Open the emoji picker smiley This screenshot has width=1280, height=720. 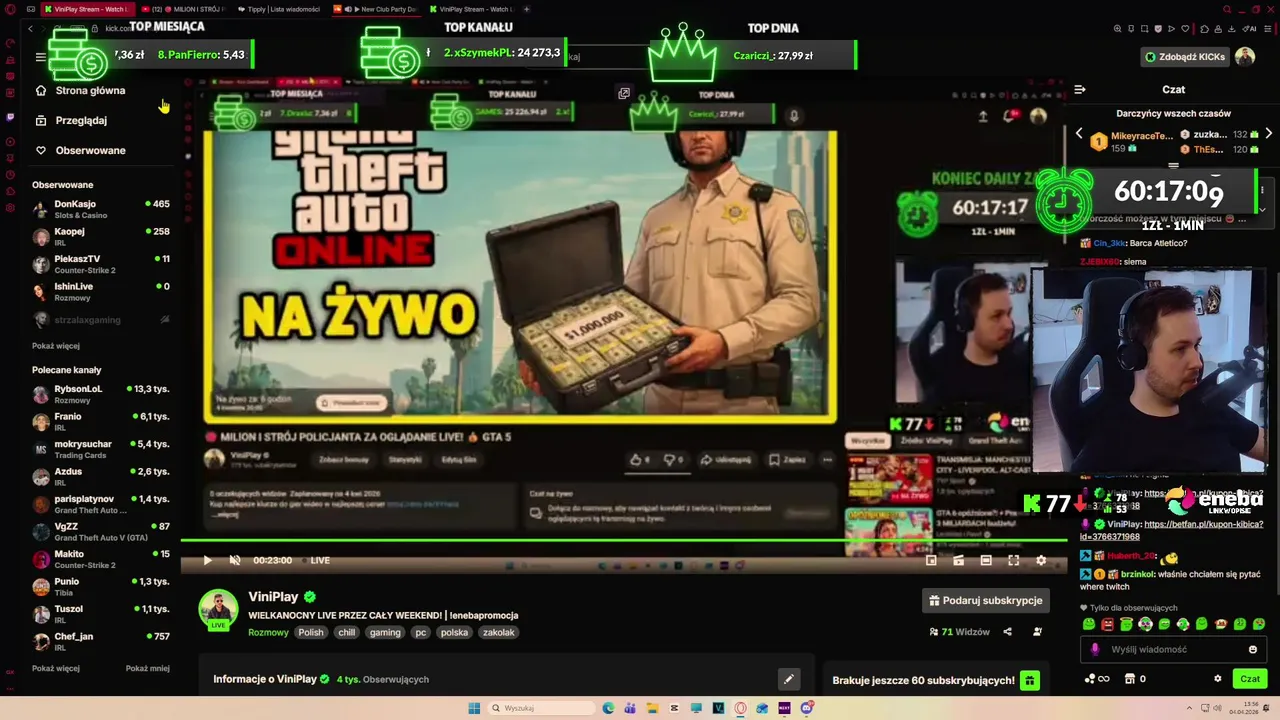[1253, 649]
